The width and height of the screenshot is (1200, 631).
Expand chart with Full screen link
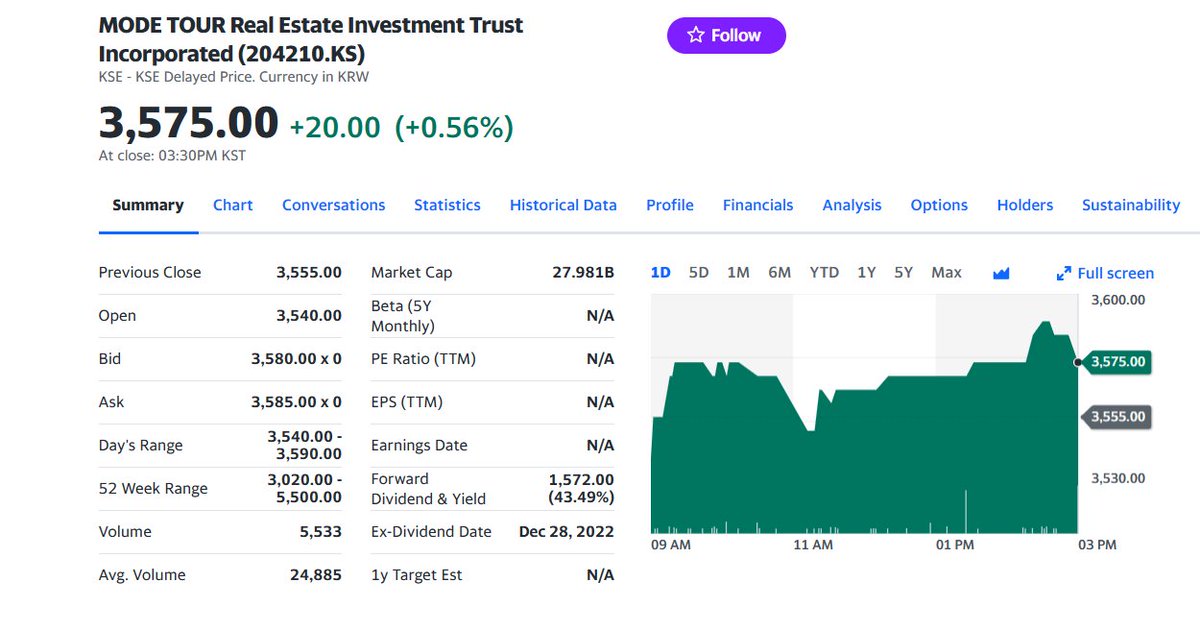pyautogui.click(x=1105, y=273)
